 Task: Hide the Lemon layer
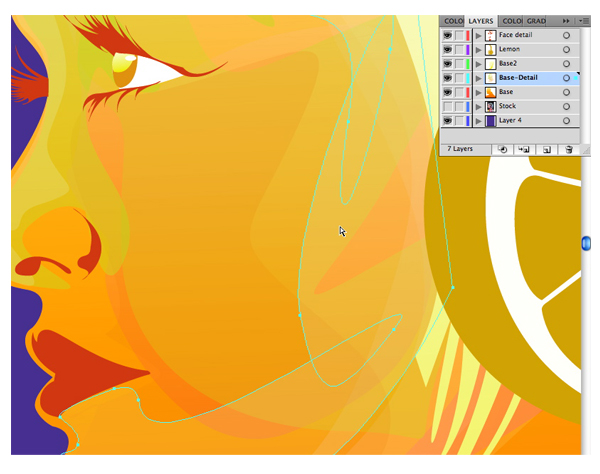[447, 50]
